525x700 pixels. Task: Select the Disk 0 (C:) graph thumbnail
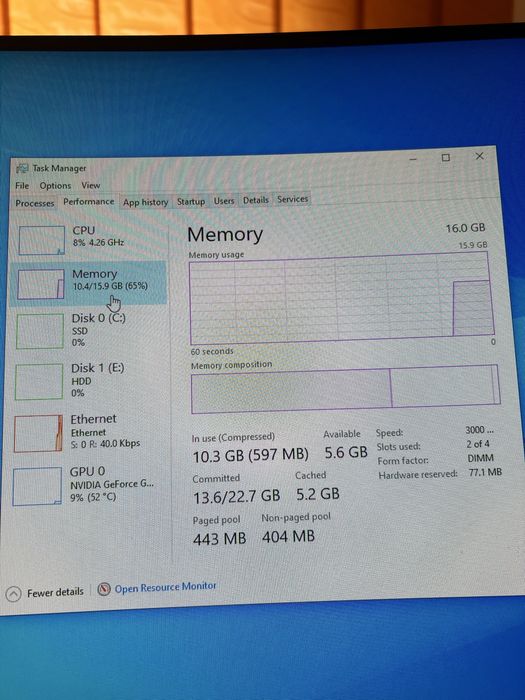tap(40, 331)
